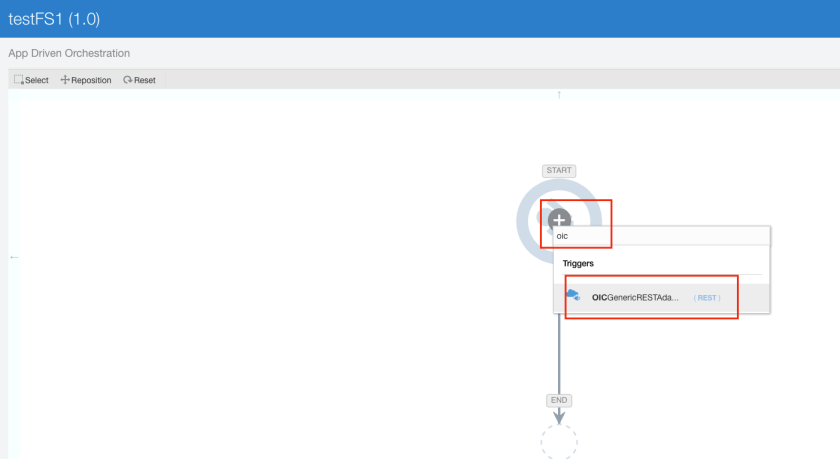Click the Reset circular arrow icon
The width and height of the screenshot is (840, 459).
127,80
